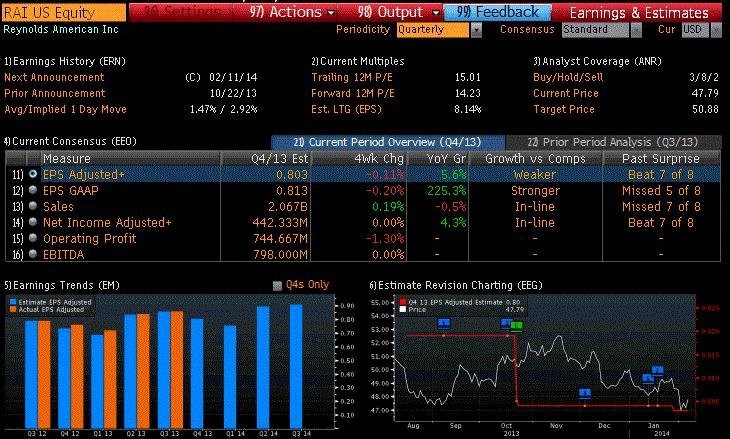Image resolution: width=730 pixels, height=439 pixels.
Task: Select the EBITDA radio button
Action: tap(33, 254)
